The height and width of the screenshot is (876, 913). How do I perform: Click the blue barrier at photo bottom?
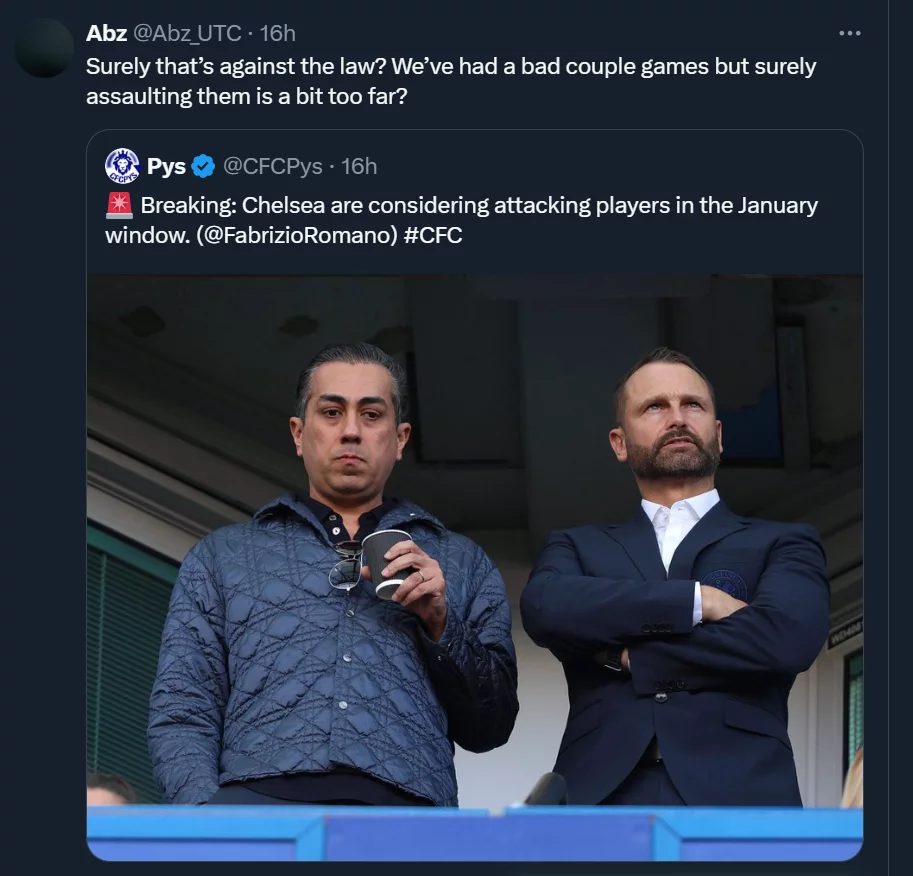474,833
